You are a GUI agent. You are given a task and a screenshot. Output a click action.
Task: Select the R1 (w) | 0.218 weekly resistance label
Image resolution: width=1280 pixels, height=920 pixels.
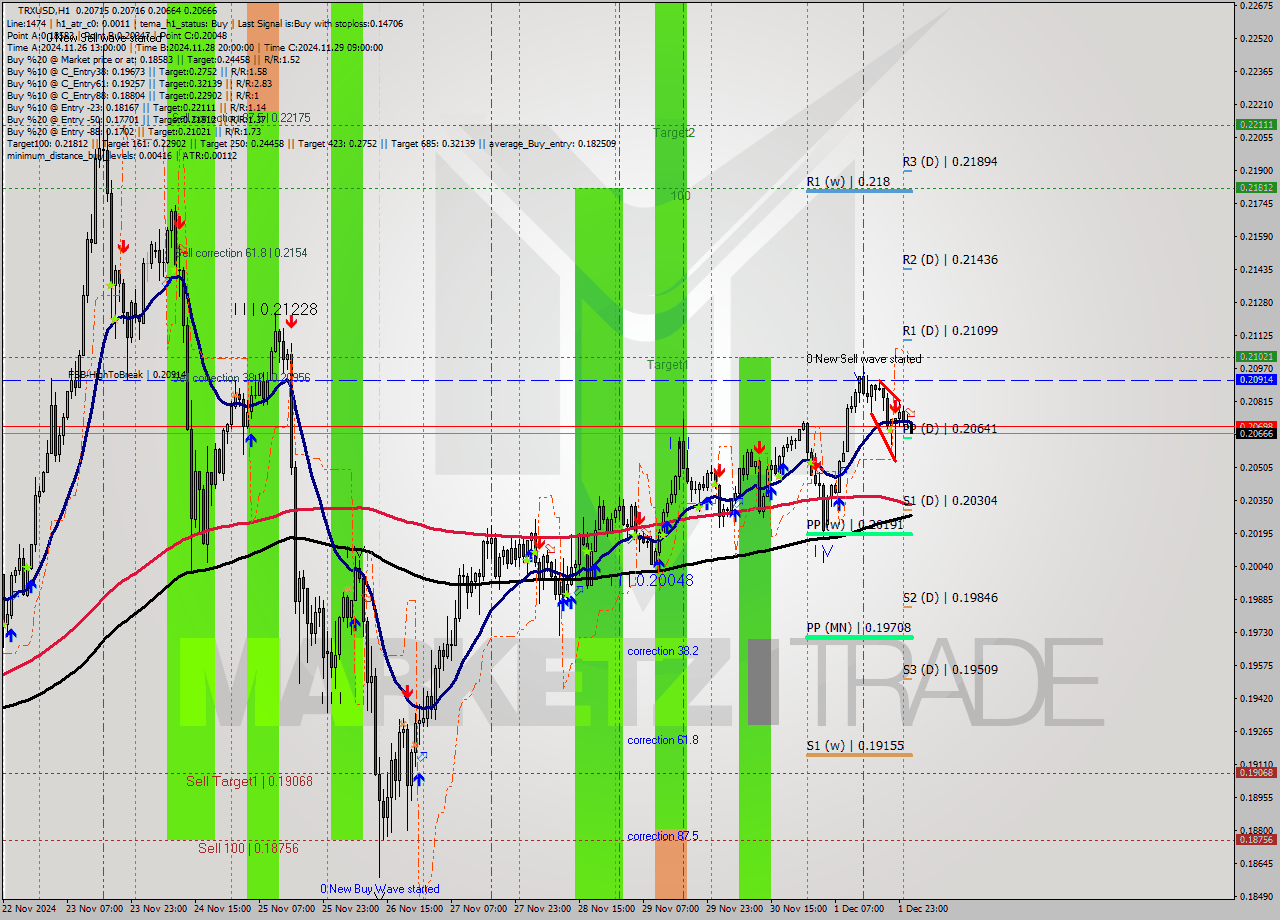click(847, 182)
